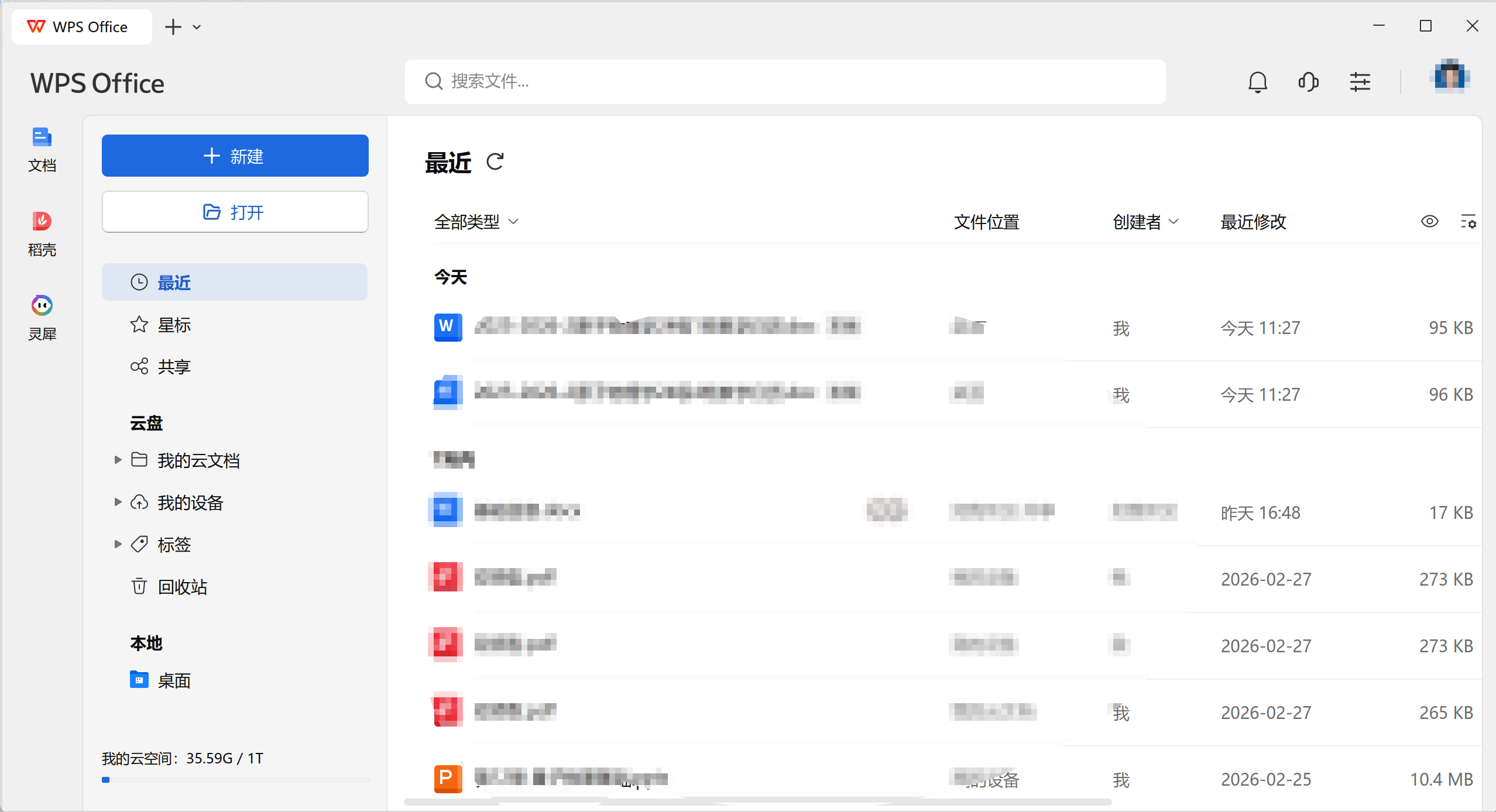Click the blue 新建 button
Image resolution: width=1496 pixels, height=812 pixels.
point(235,156)
